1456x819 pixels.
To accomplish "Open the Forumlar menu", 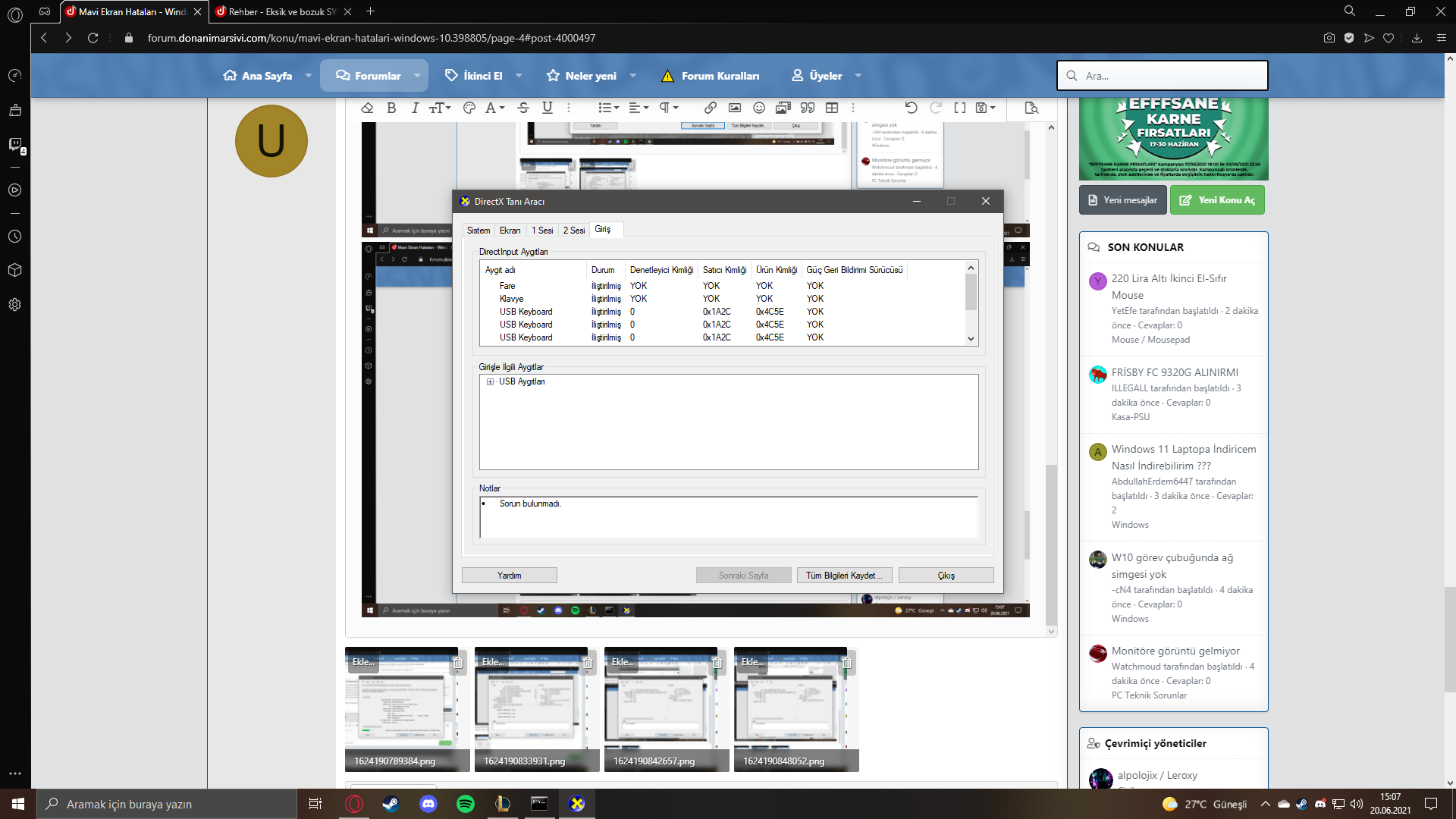I will (377, 76).
